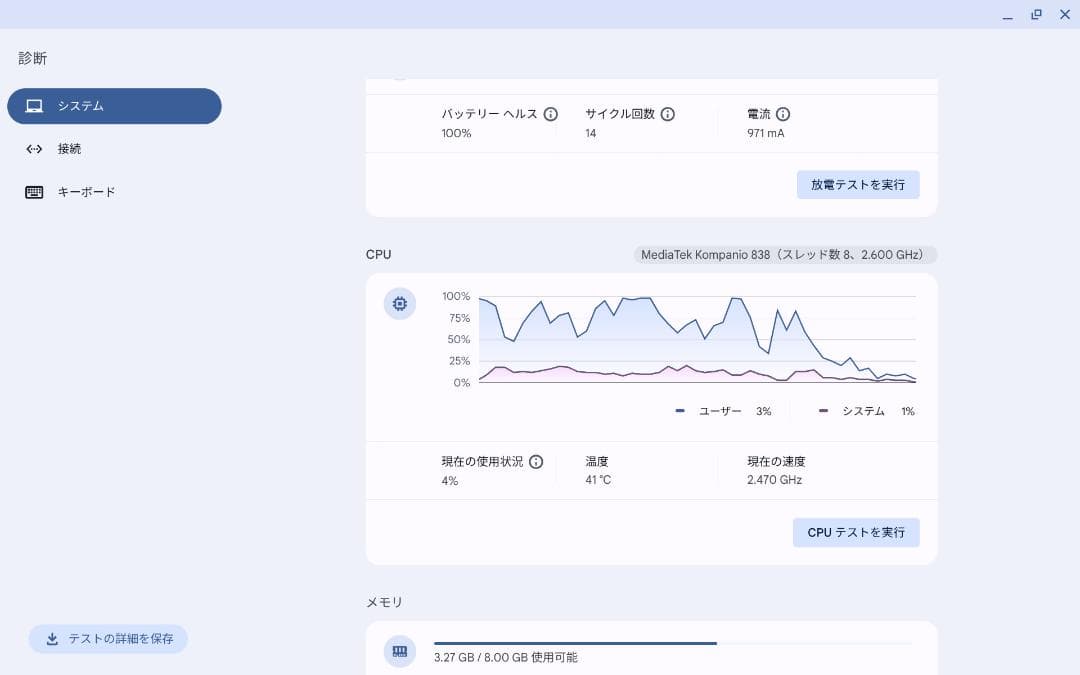The image size is (1080, 675).
Task: Click the CPU usage graph
Action: pyautogui.click(x=697, y=340)
